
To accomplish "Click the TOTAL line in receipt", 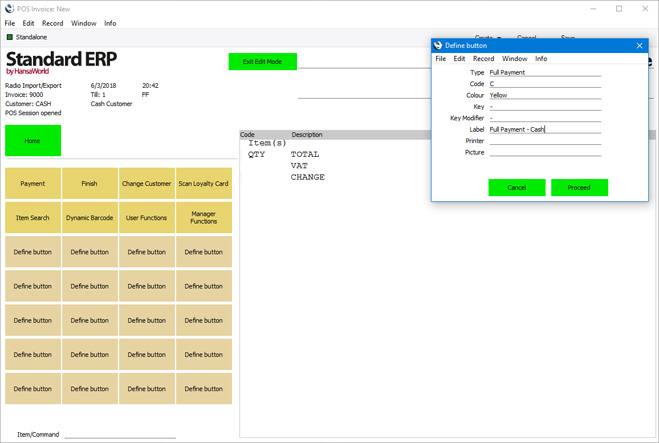I will pos(305,154).
